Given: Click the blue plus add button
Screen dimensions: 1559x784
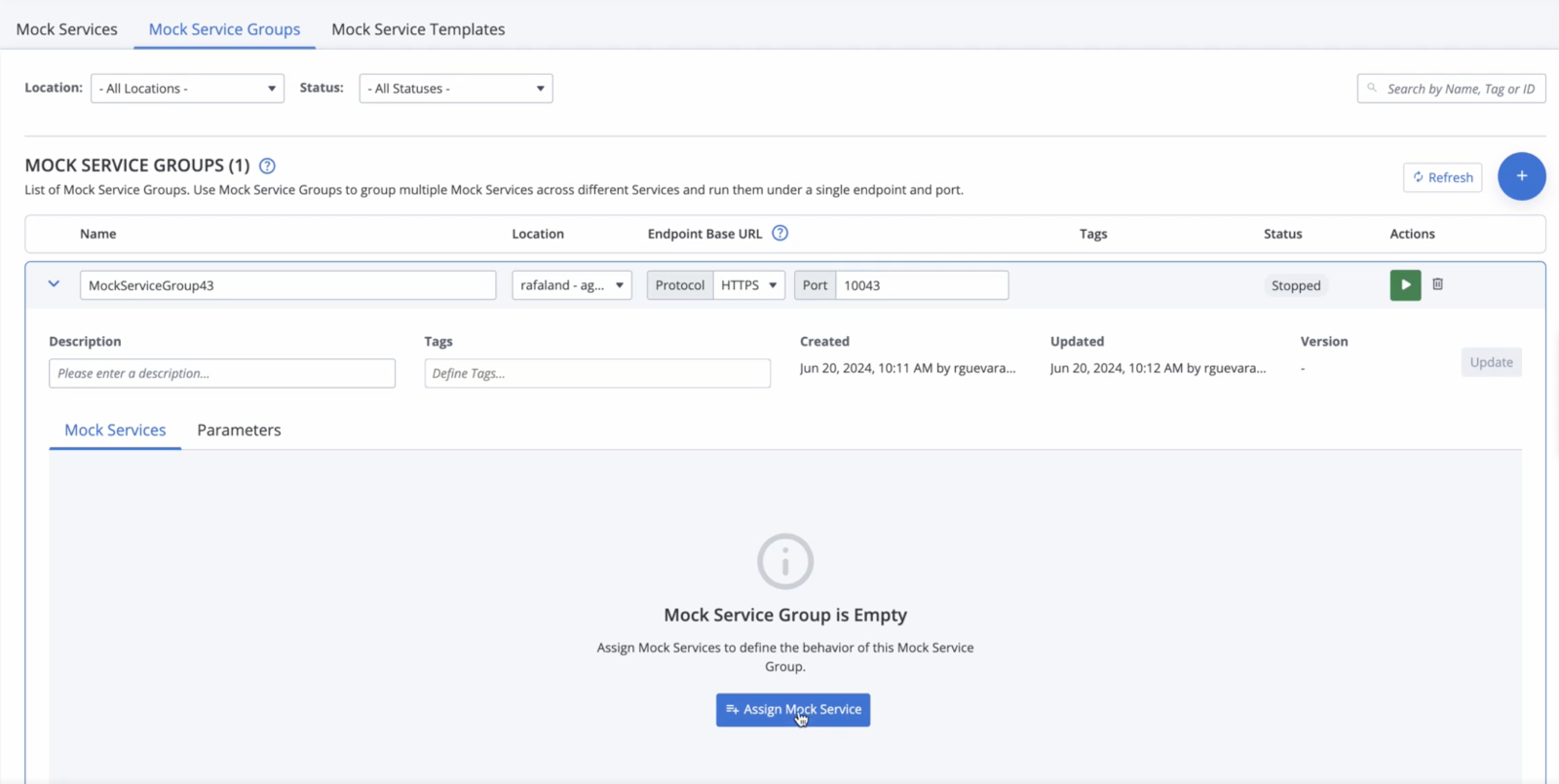Looking at the screenshot, I should click(1521, 176).
